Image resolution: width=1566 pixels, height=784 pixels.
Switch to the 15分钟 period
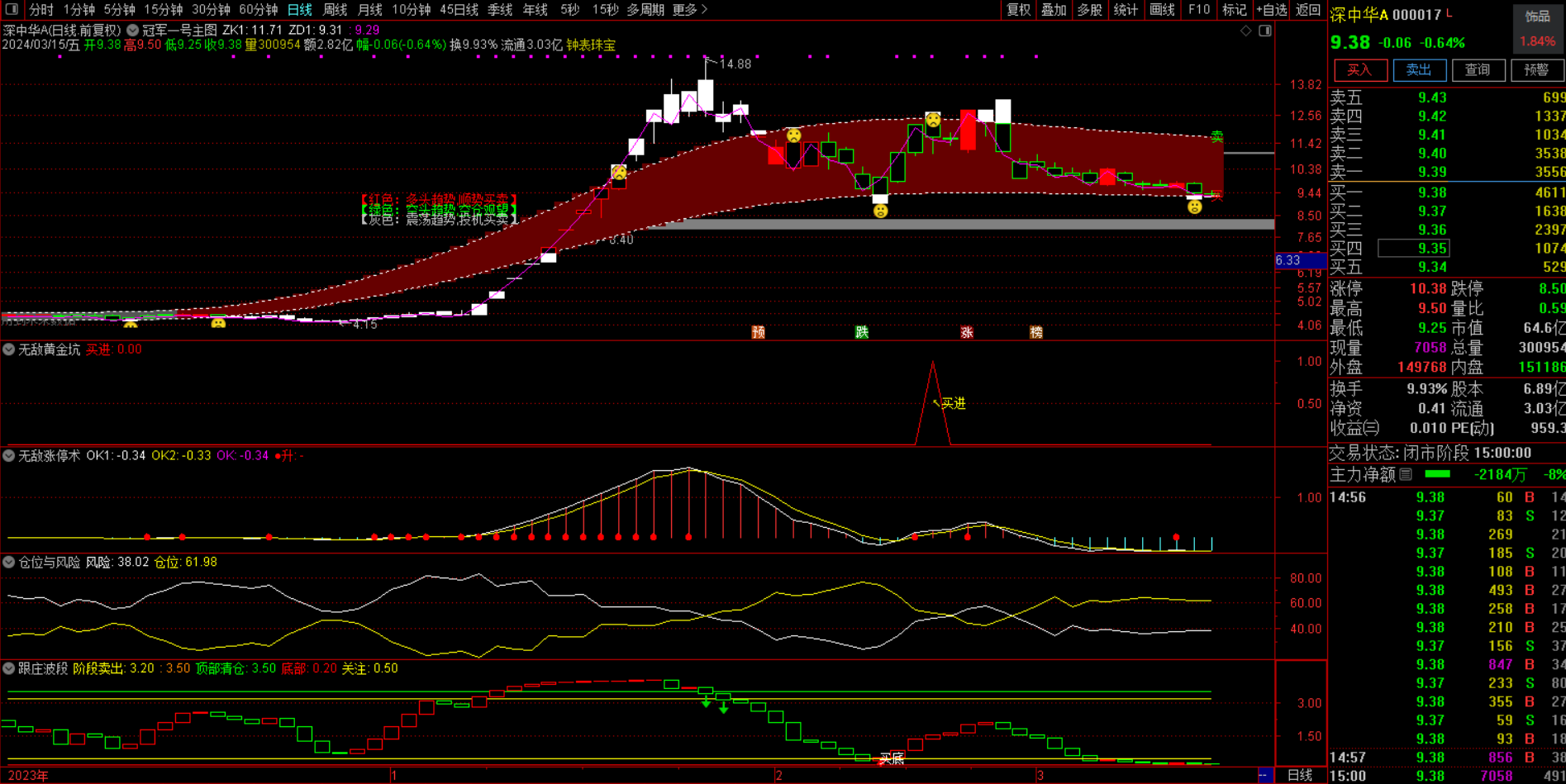click(x=164, y=10)
